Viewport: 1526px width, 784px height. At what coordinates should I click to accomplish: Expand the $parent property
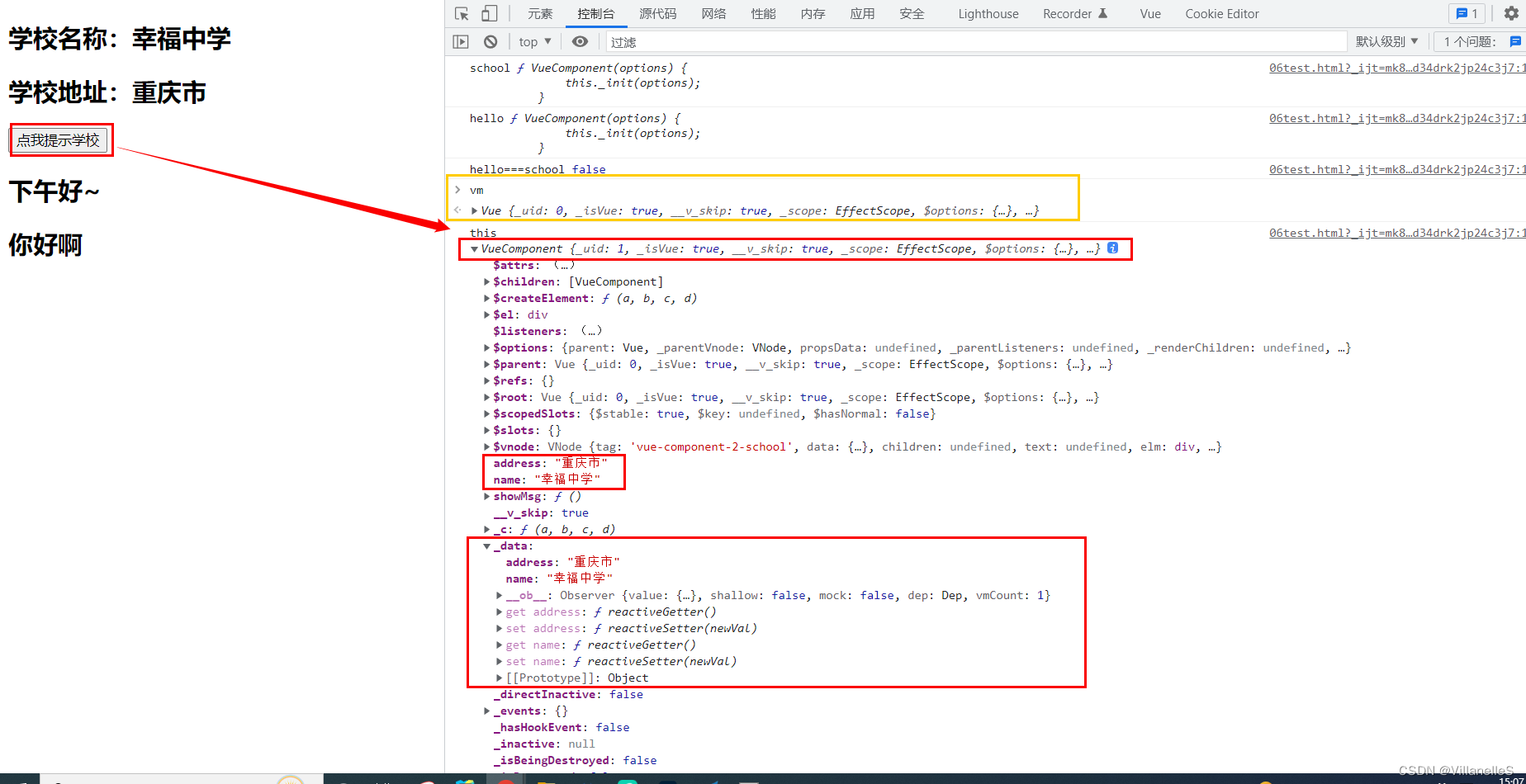tap(487, 364)
